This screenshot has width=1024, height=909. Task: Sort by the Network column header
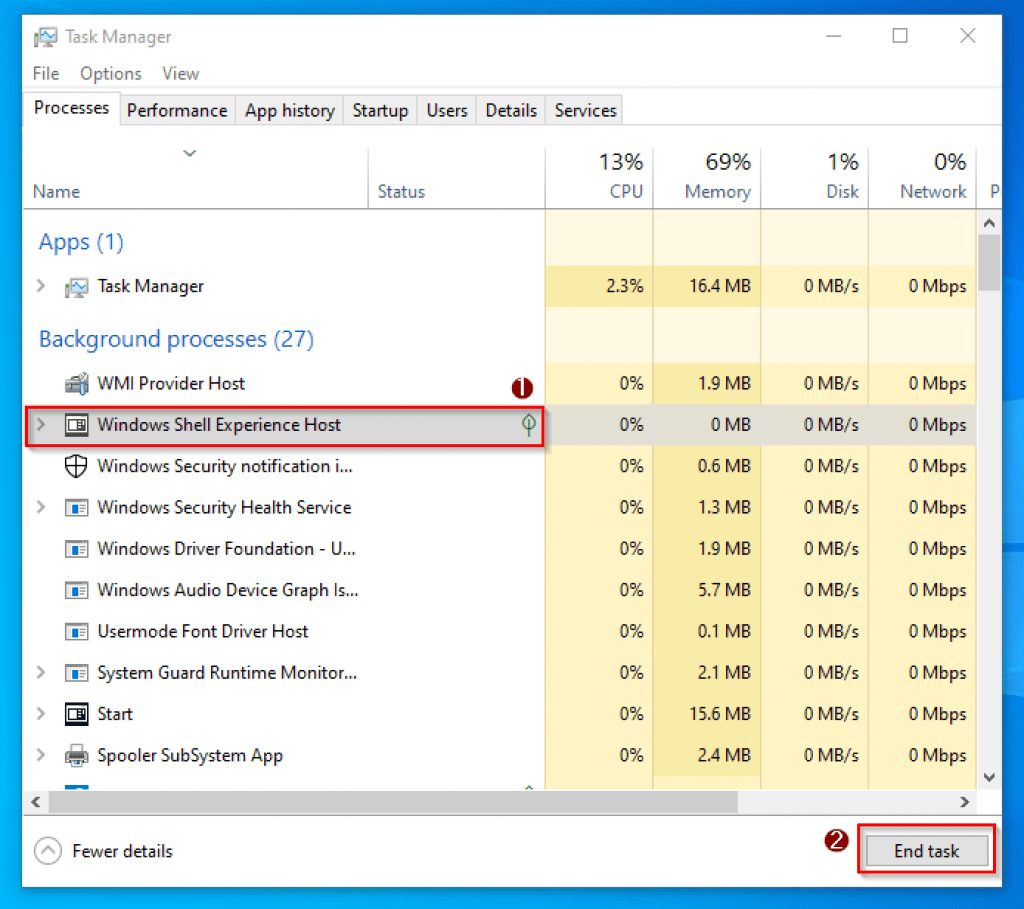(922, 176)
